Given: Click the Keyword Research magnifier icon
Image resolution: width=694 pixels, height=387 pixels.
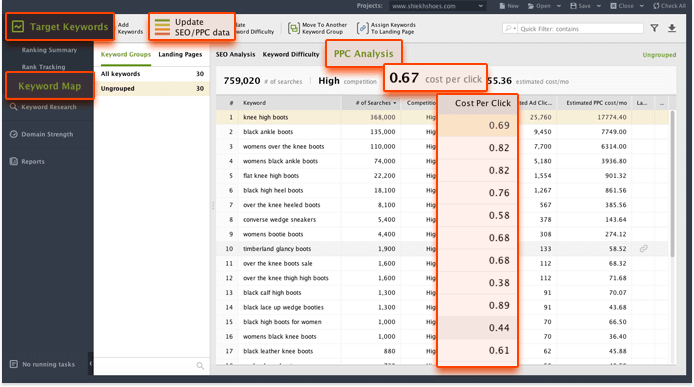Looking at the screenshot, I should point(14,107).
